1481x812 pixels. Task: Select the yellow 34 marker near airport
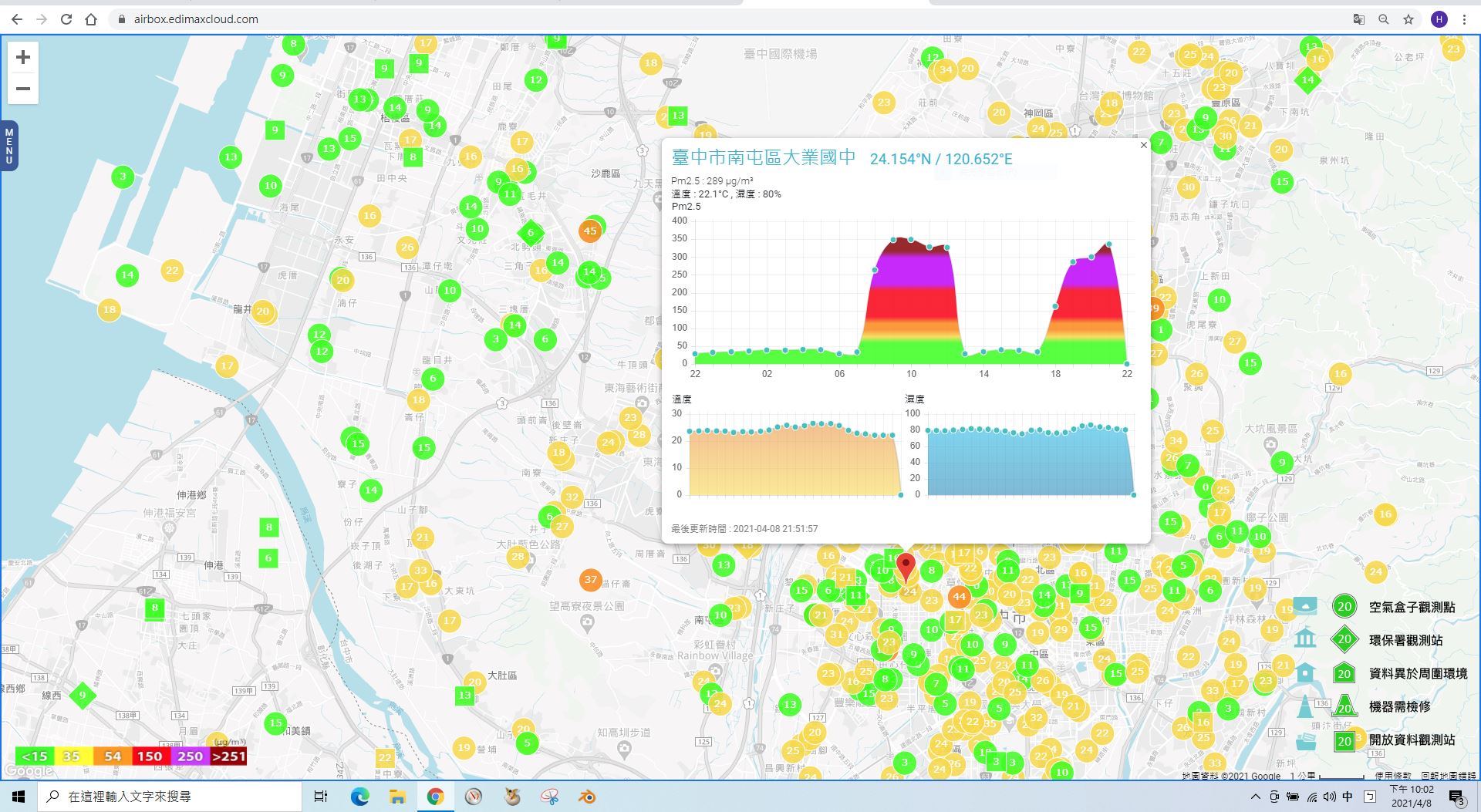pyautogui.click(x=945, y=69)
